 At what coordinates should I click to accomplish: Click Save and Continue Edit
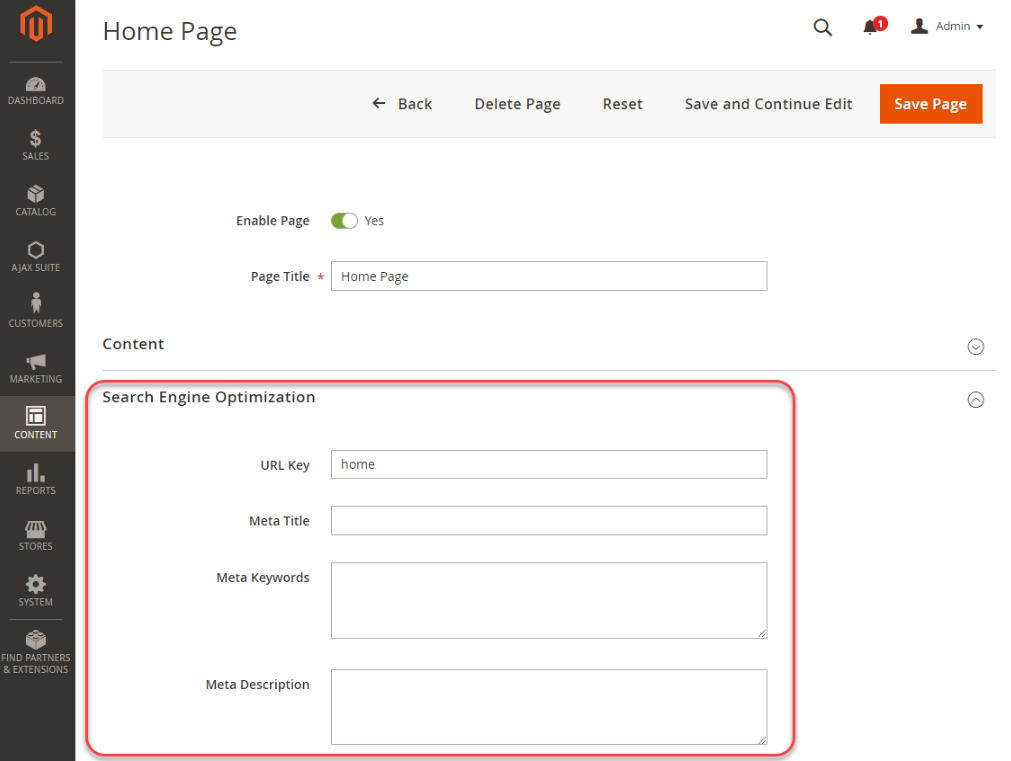(x=768, y=104)
